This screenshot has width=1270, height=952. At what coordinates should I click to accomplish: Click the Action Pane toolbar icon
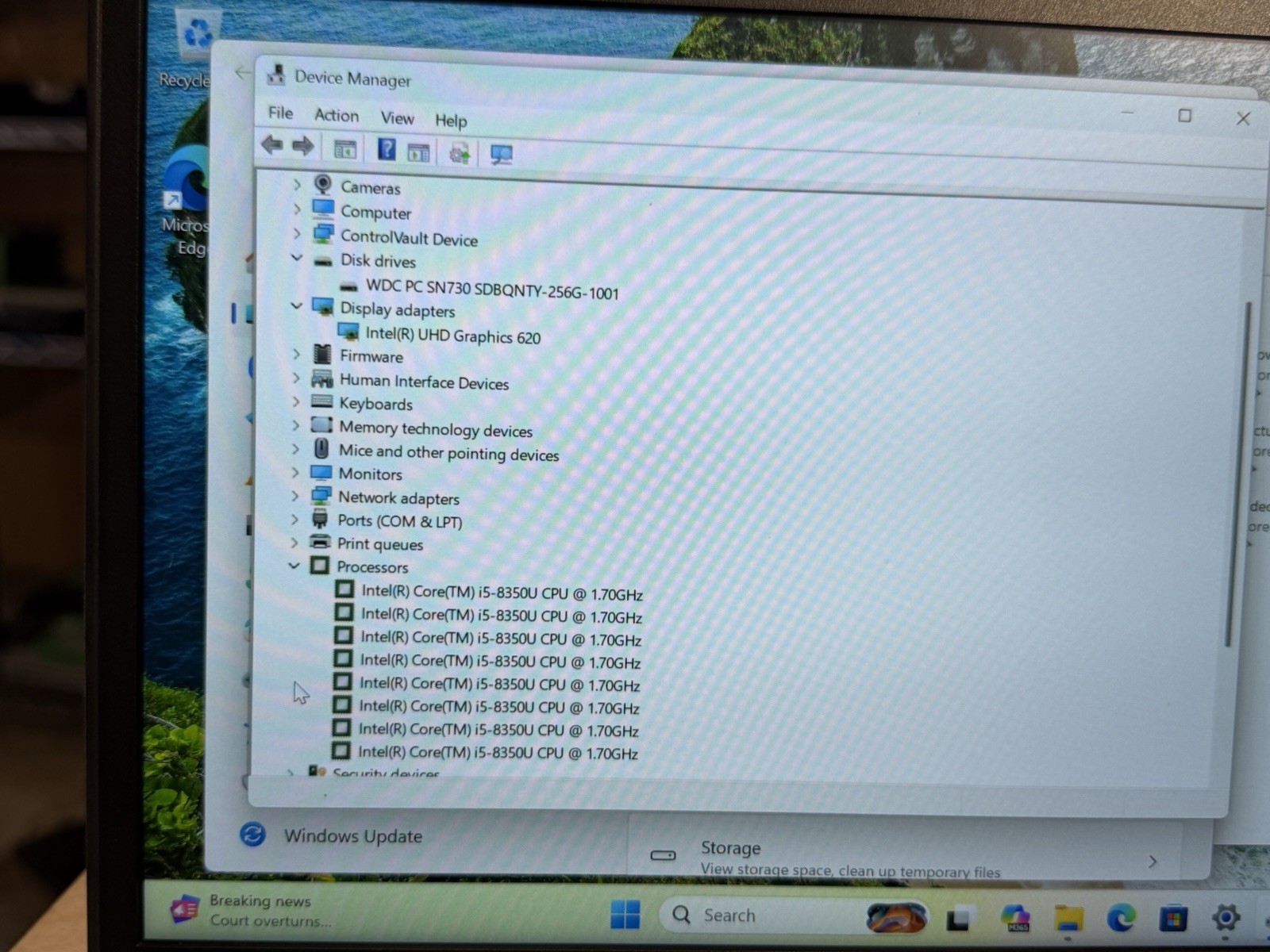(418, 152)
